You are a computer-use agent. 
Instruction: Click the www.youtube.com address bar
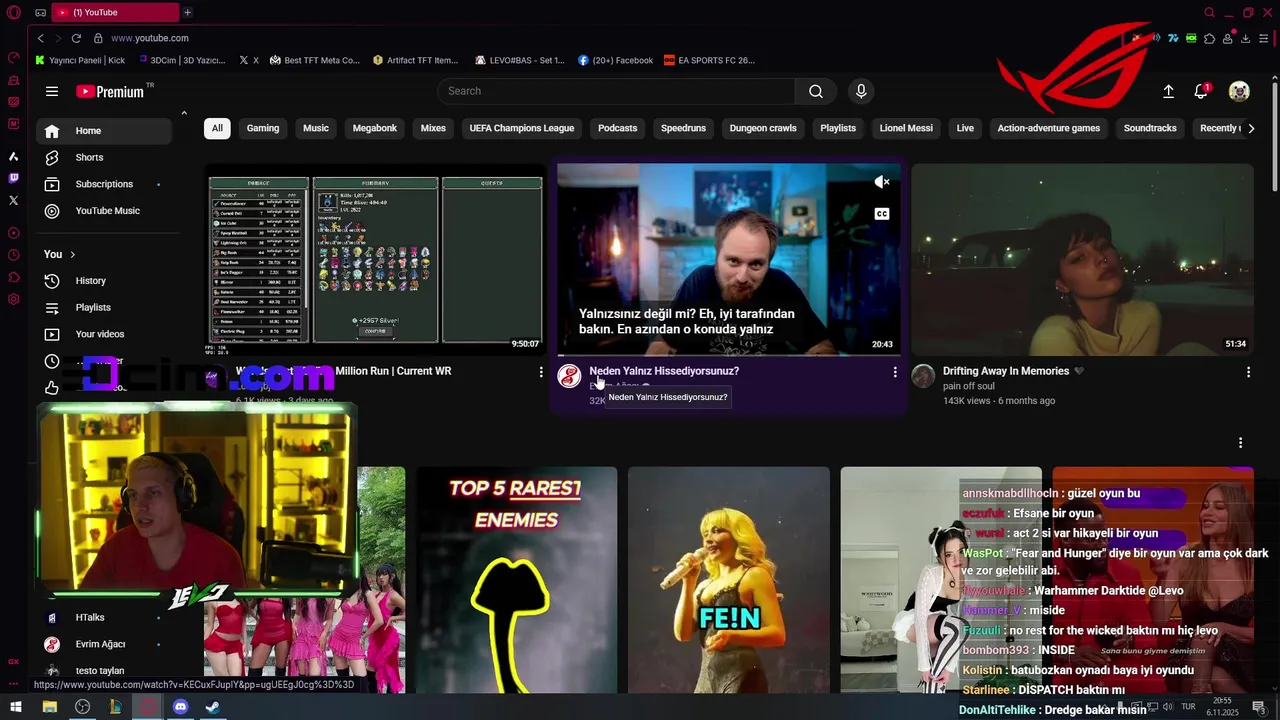click(x=150, y=38)
